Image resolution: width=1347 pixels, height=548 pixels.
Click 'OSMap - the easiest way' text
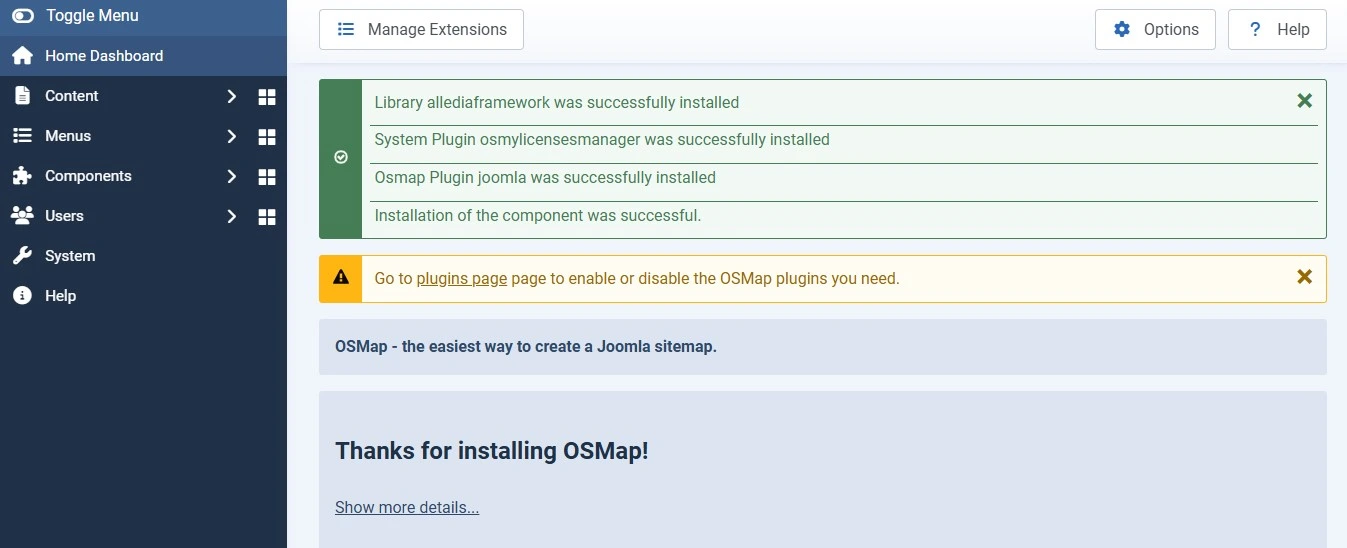526,347
